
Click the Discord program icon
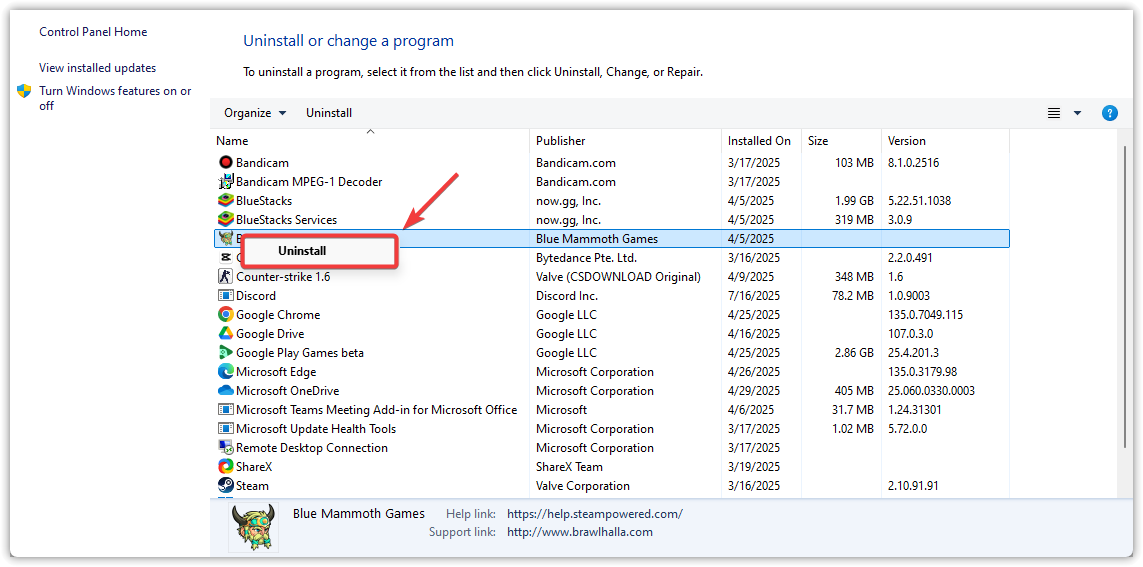pos(225,295)
